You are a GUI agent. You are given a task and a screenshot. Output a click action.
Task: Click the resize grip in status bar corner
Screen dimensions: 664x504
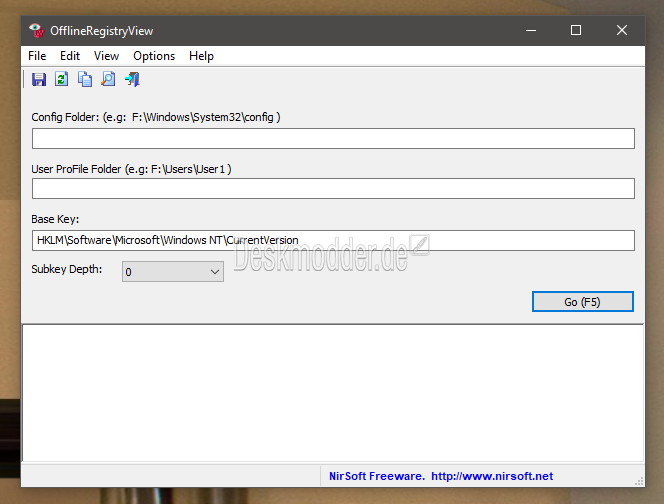tap(639, 481)
